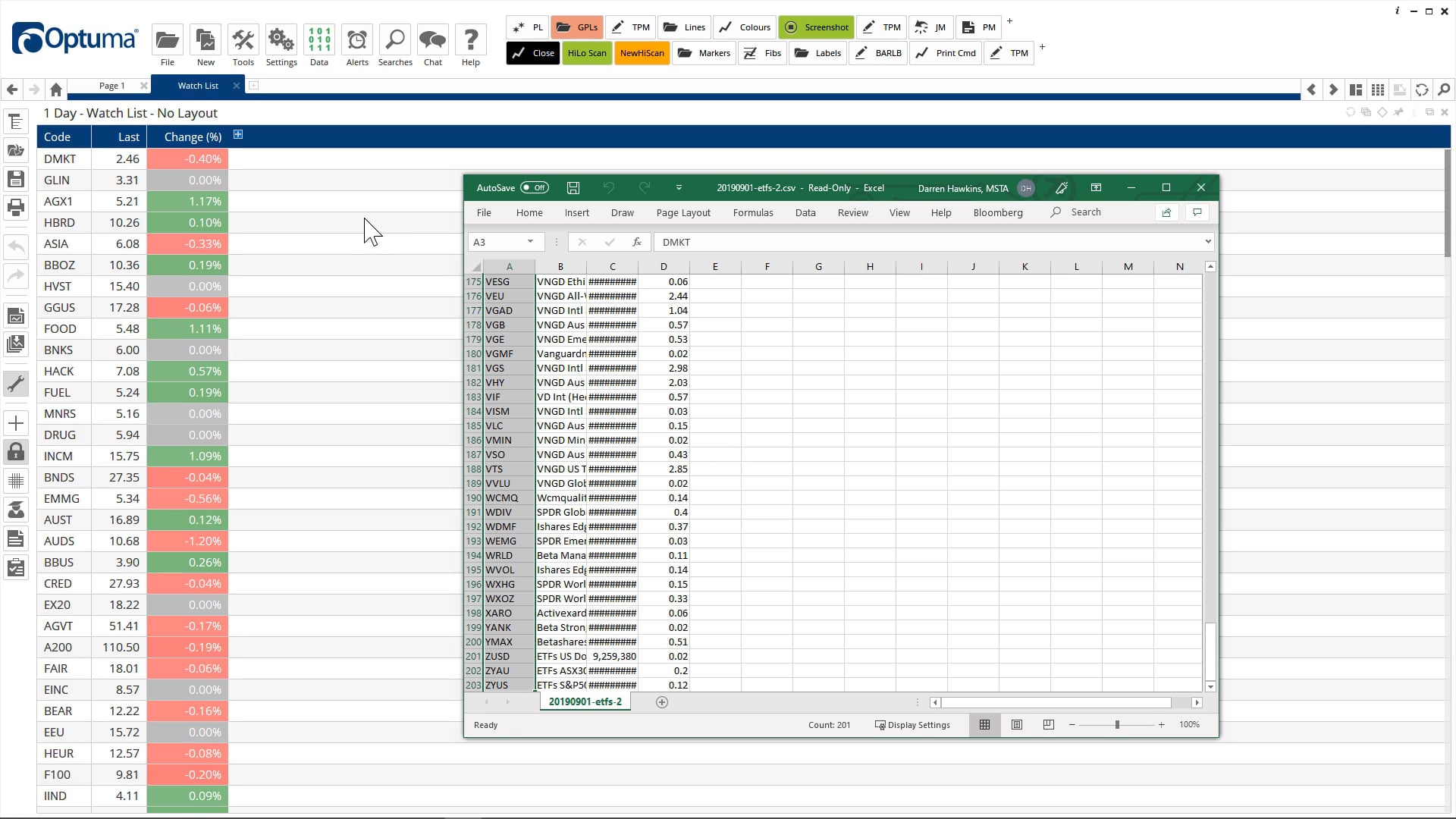Click the Excel zoom slider handle

pyautogui.click(x=1117, y=725)
